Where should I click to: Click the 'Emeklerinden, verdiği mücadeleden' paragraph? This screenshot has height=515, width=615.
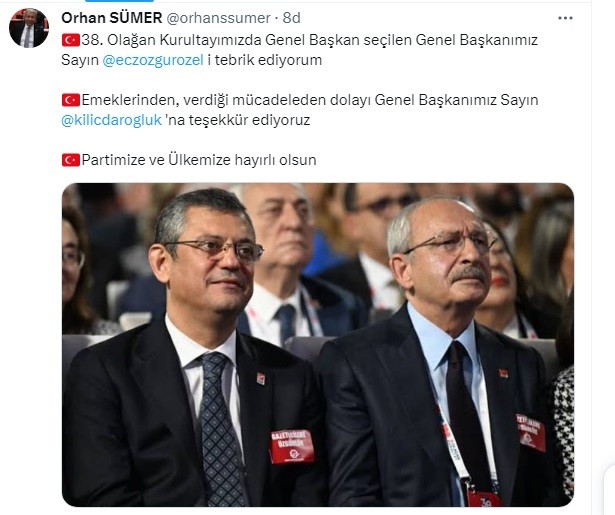pyautogui.click(x=299, y=110)
